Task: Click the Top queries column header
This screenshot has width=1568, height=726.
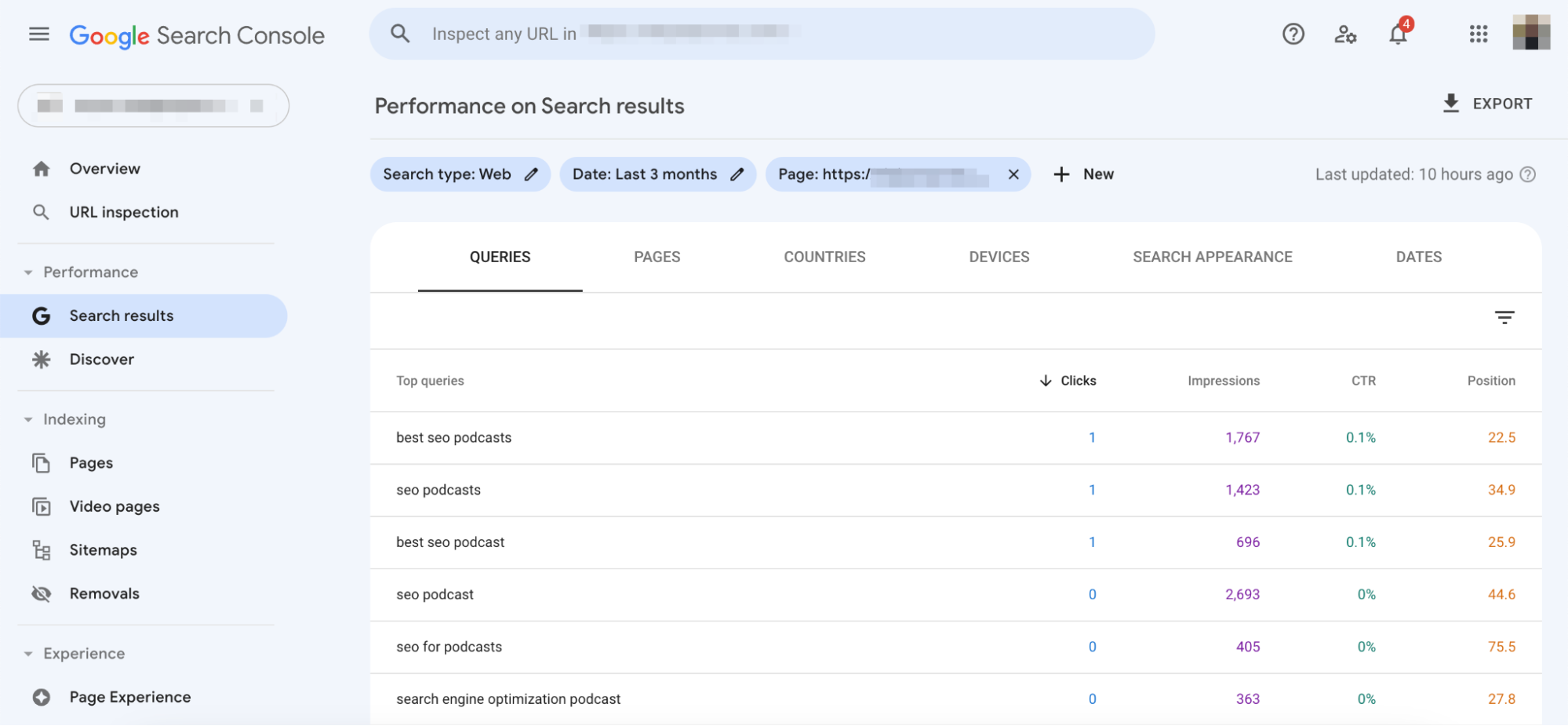Action: [x=430, y=381]
